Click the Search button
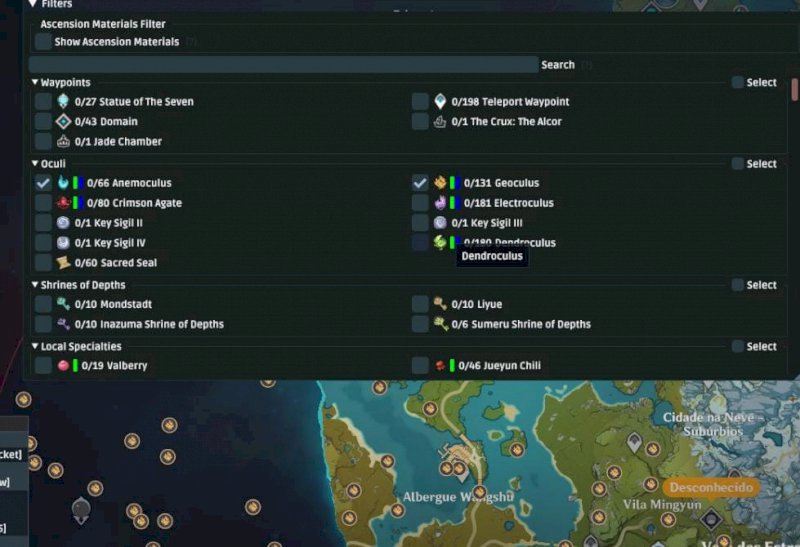 pyautogui.click(x=557, y=65)
